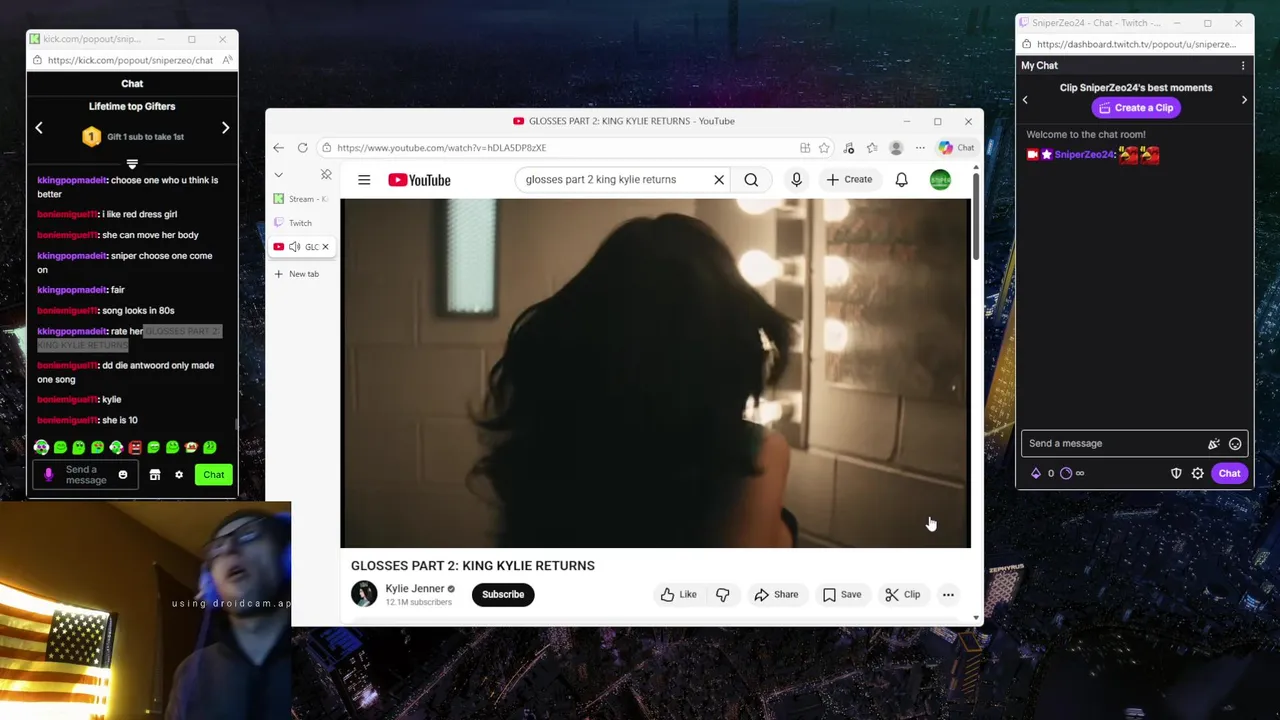The height and width of the screenshot is (720, 1280).
Task: Collapse the Kick top gifters banner
Action: tap(132, 163)
